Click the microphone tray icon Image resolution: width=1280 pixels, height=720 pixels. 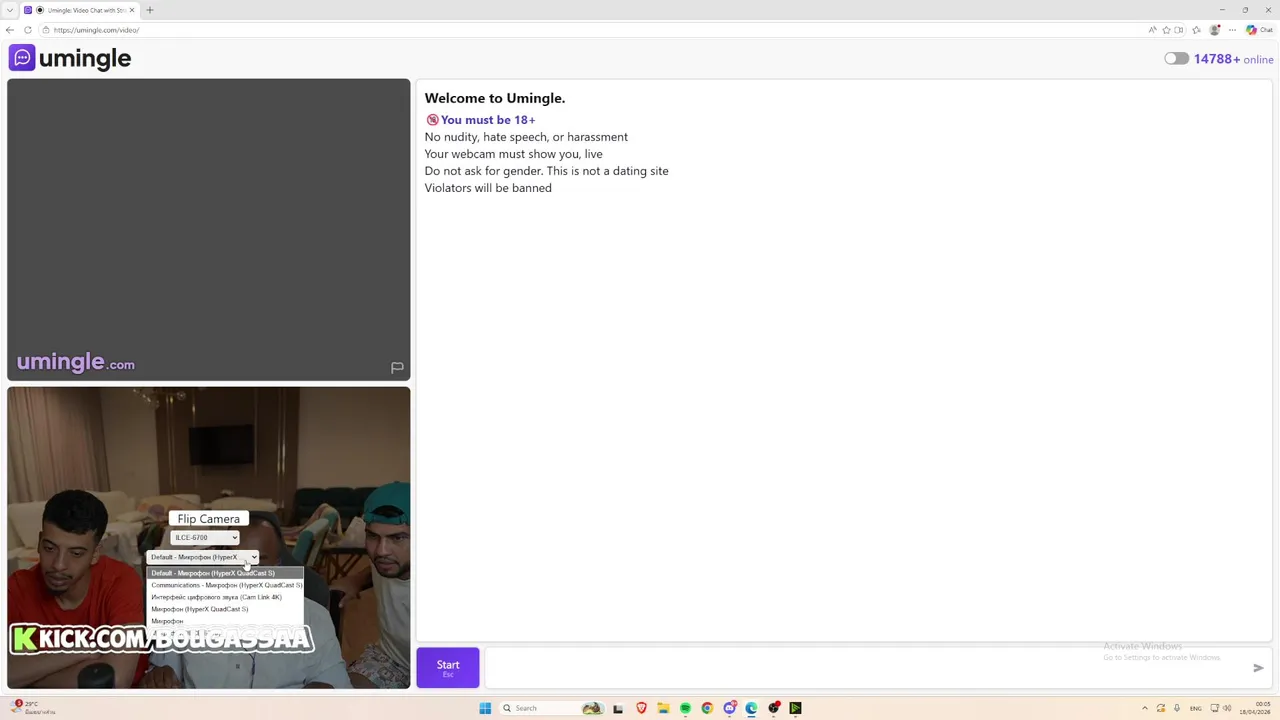point(1177,708)
